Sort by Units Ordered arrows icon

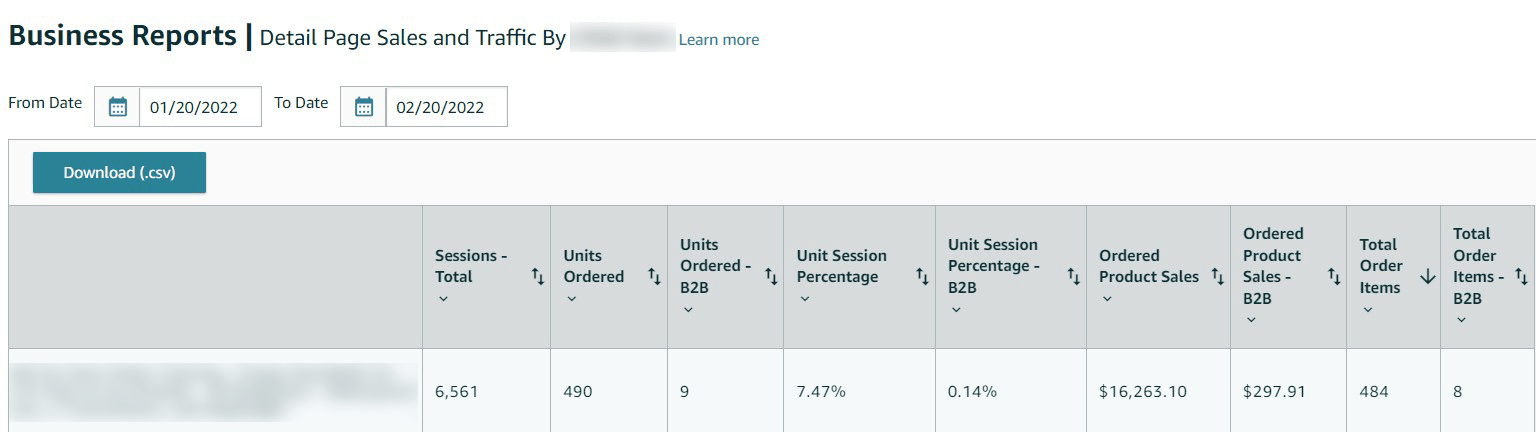point(655,277)
